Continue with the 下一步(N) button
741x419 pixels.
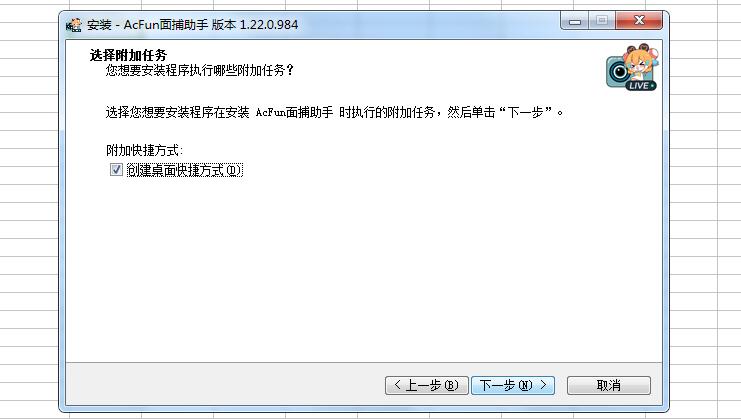click(513, 385)
